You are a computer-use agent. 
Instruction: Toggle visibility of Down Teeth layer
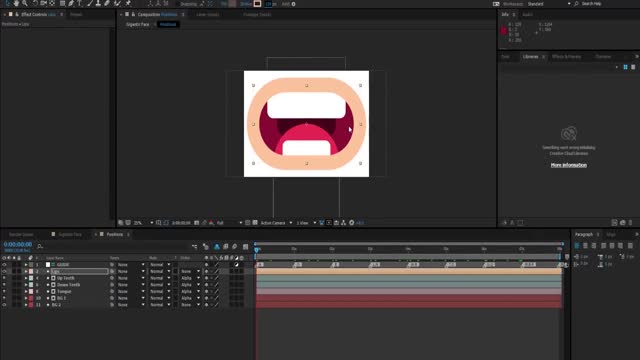4,285
